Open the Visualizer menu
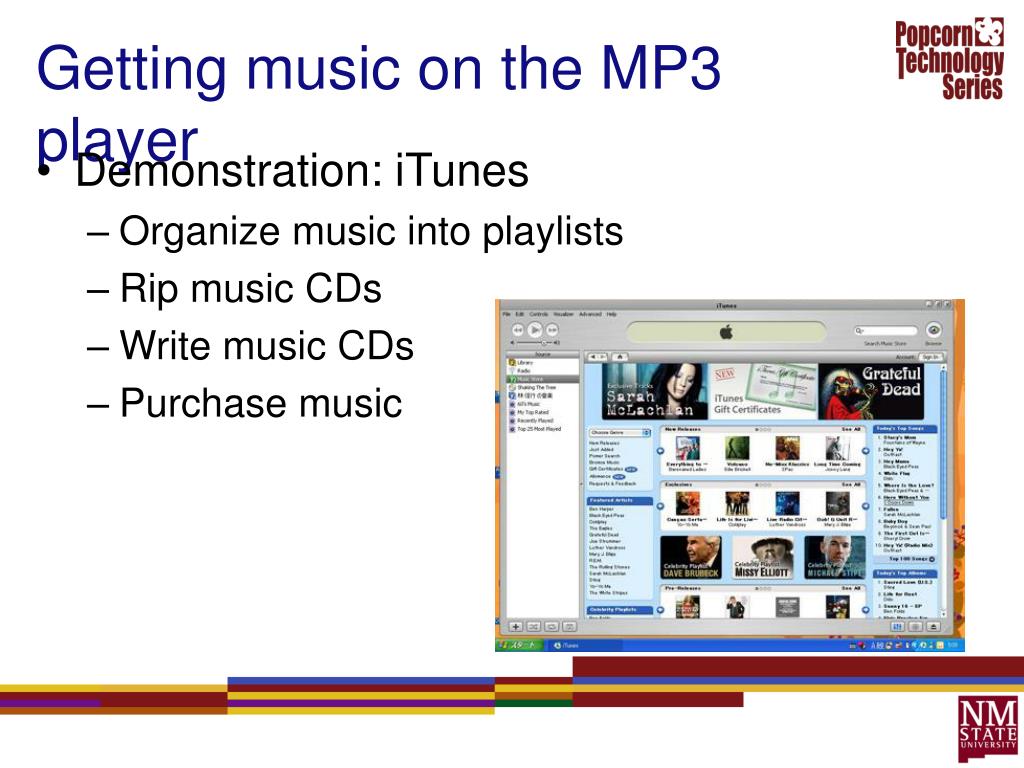The image size is (1024, 768). (564, 314)
